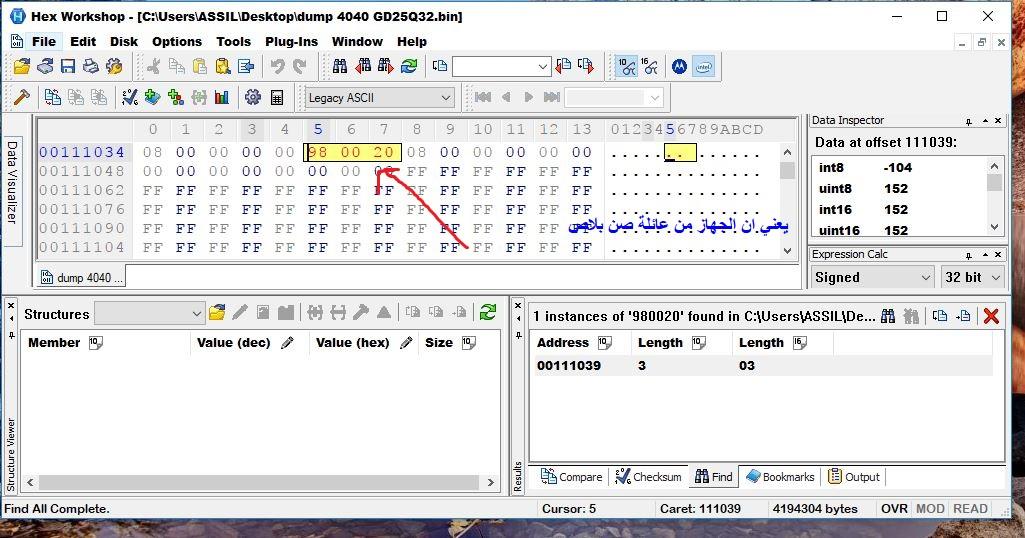The width and height of the screenshot is (1025, 538).
Task: Switch to the Compare results tab
Action: tap(571, 477)
